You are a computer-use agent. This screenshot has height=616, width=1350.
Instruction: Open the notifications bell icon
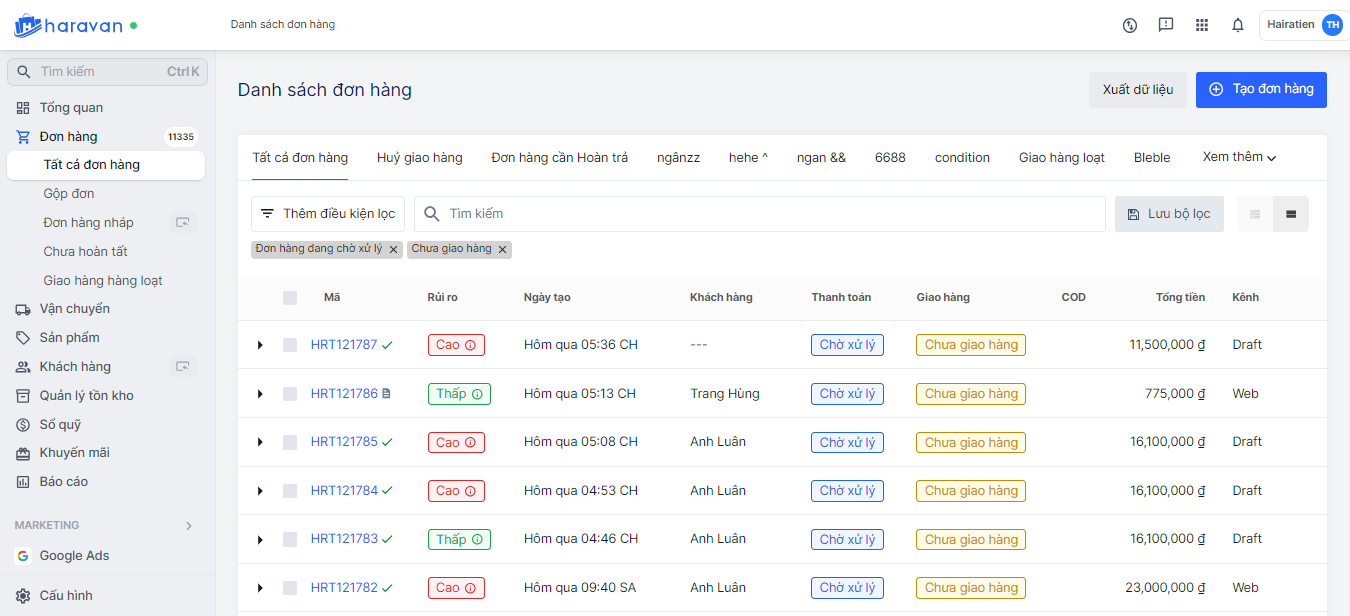tap(1238, 25)
